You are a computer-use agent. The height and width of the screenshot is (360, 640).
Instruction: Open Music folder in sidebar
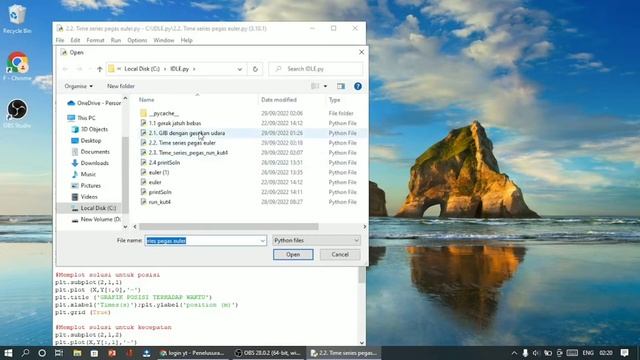(84, 174)
